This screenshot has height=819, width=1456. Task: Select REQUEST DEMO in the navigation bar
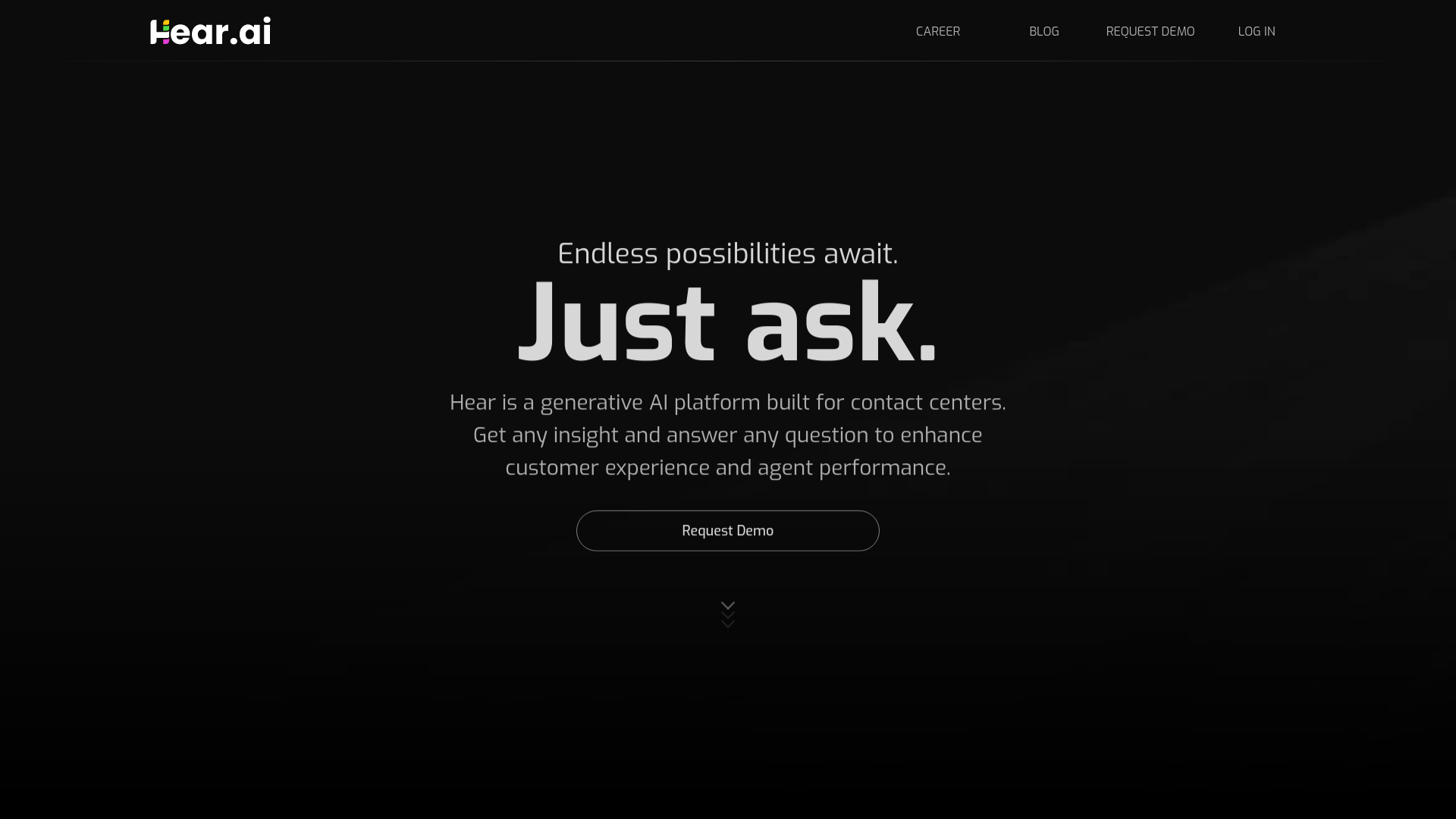[1150, 31]
